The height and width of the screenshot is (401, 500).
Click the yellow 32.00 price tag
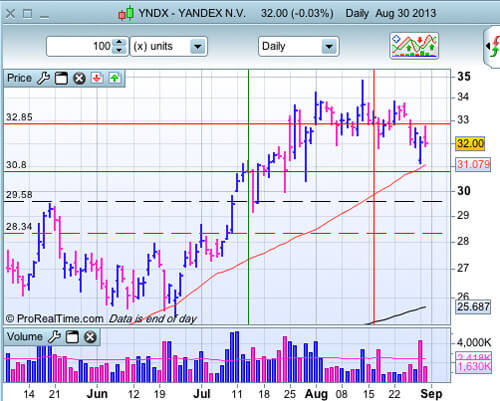(x=470, y=144)
